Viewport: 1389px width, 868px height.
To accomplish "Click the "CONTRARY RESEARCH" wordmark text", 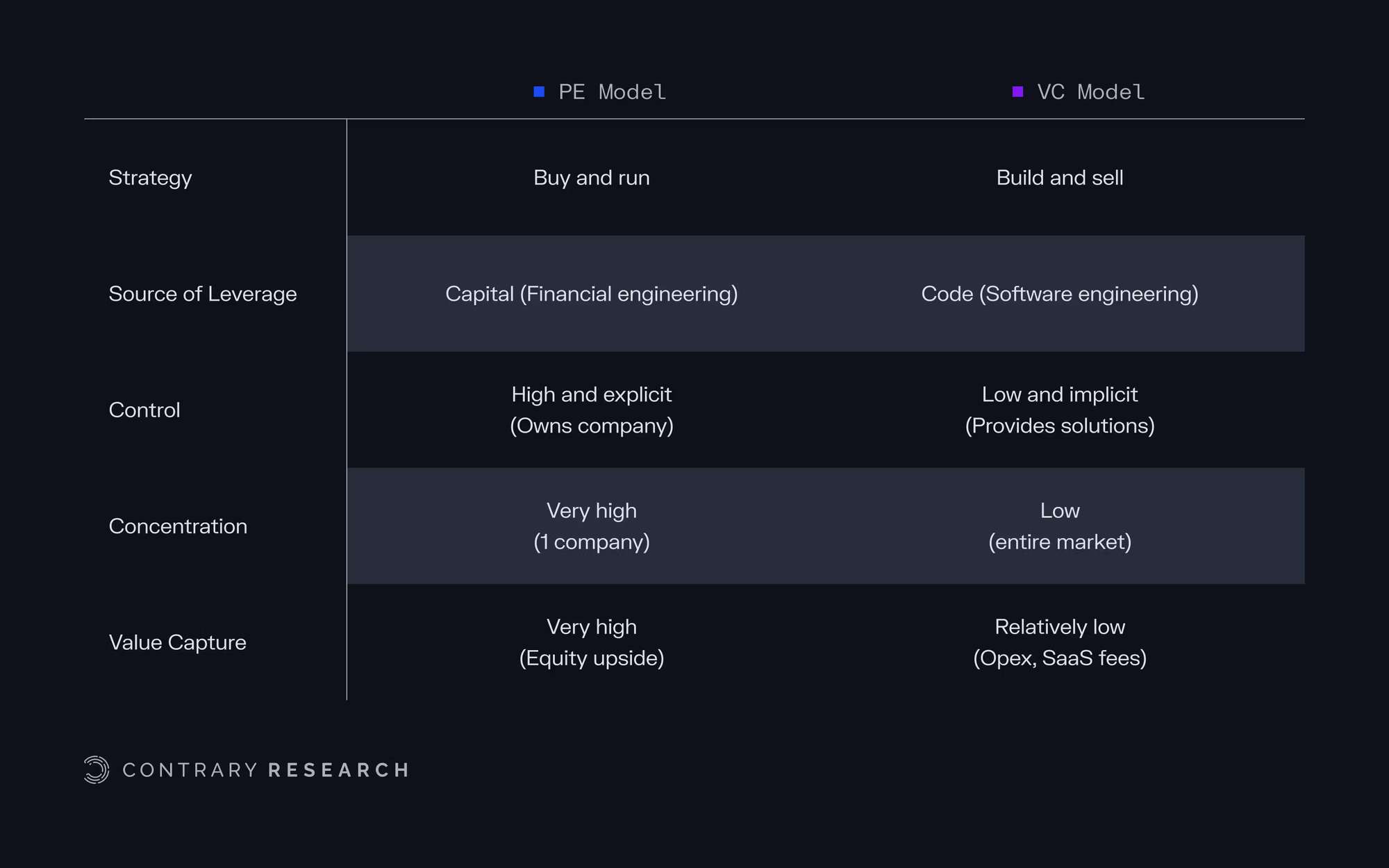I will click(x=265, y=770).
